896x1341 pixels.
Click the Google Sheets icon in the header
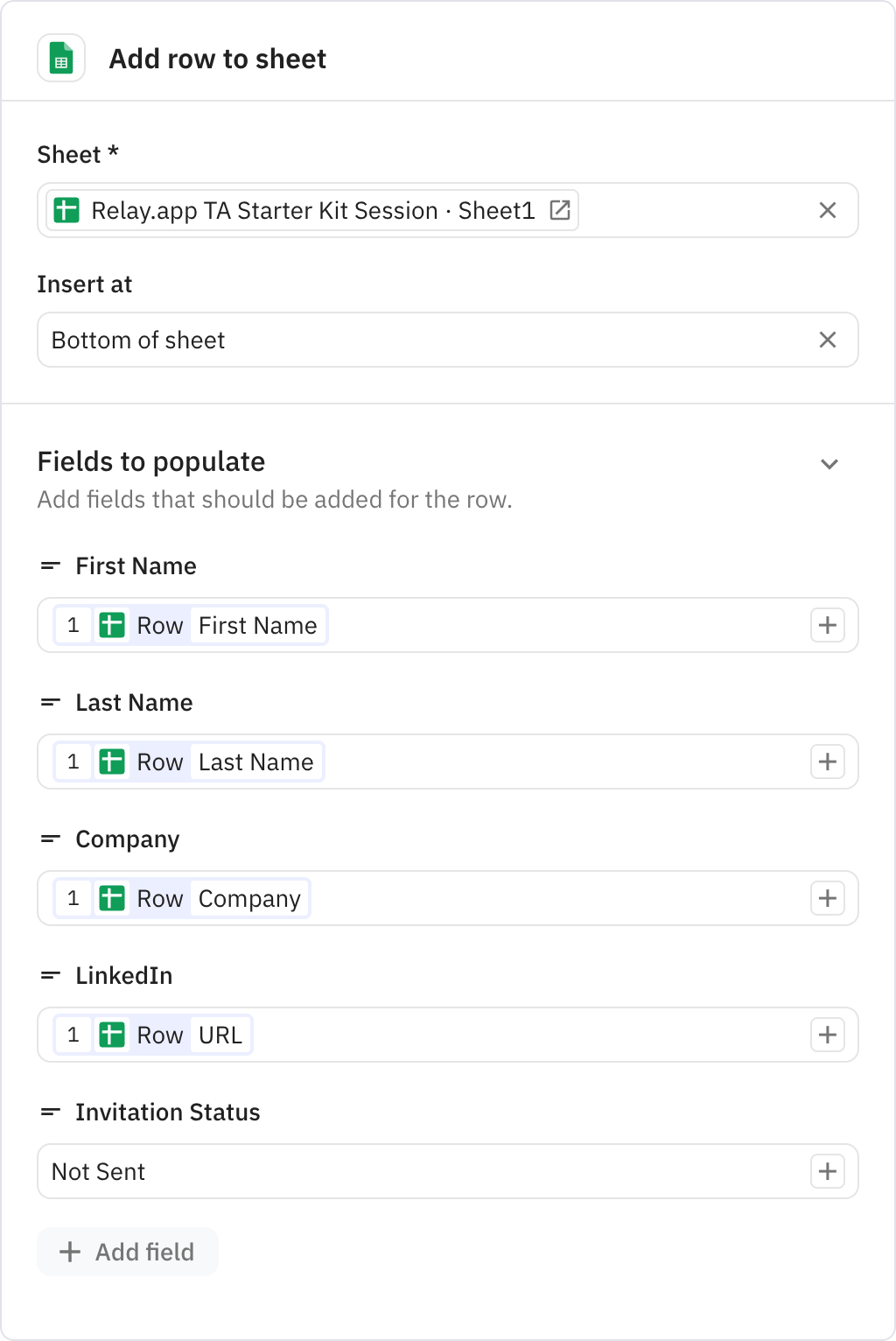(61, 59)
